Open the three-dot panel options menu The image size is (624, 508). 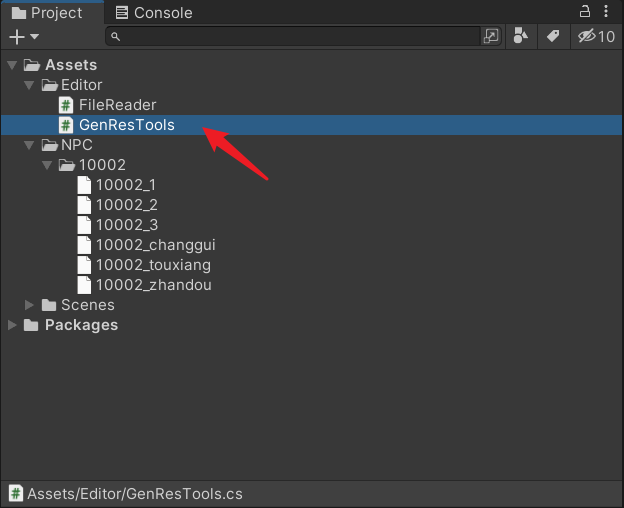(606, 11)
